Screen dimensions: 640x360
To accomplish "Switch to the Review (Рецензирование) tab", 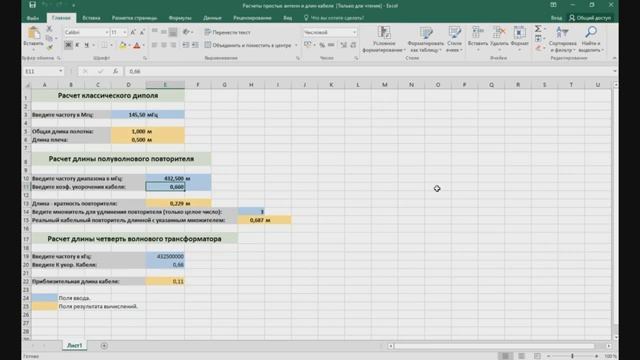I will click(252, 18).
